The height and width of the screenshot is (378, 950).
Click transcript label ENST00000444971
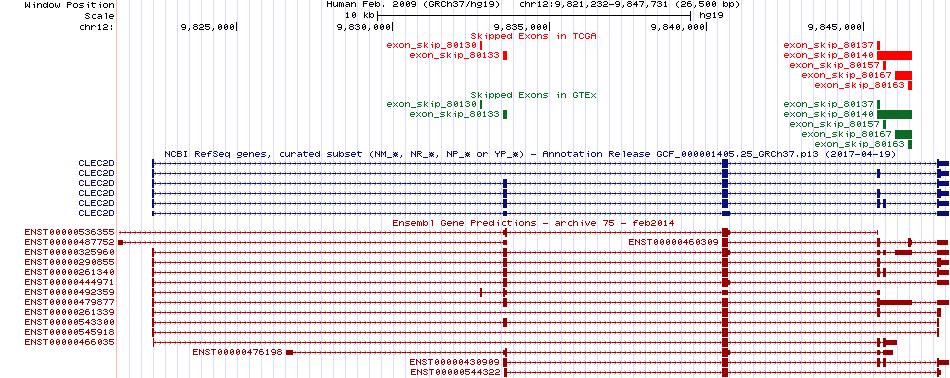[x=70, y=282]
